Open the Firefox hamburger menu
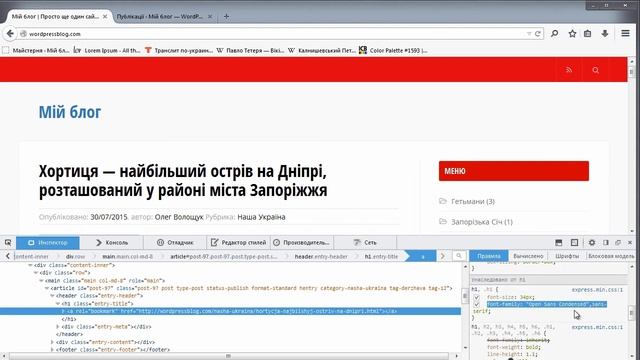The image size is (640, 360). 625,33
